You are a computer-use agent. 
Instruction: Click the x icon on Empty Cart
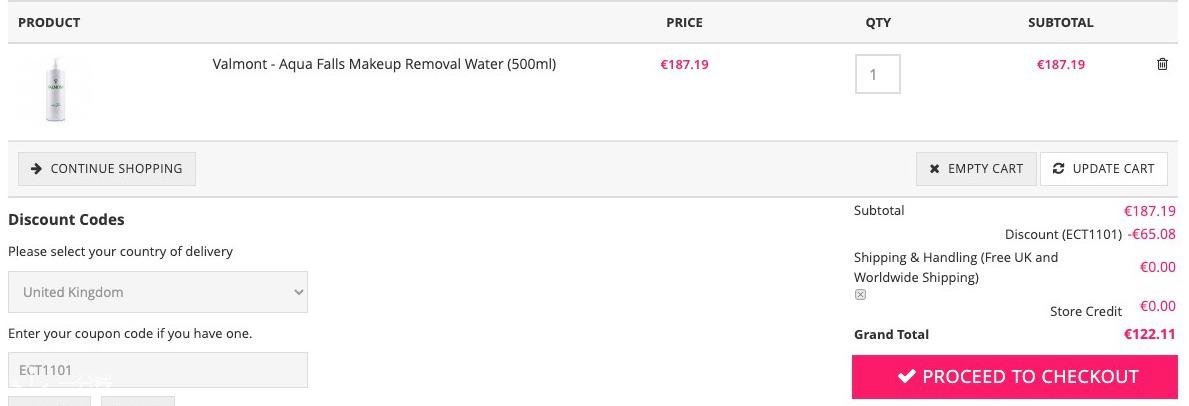(934, 168)
